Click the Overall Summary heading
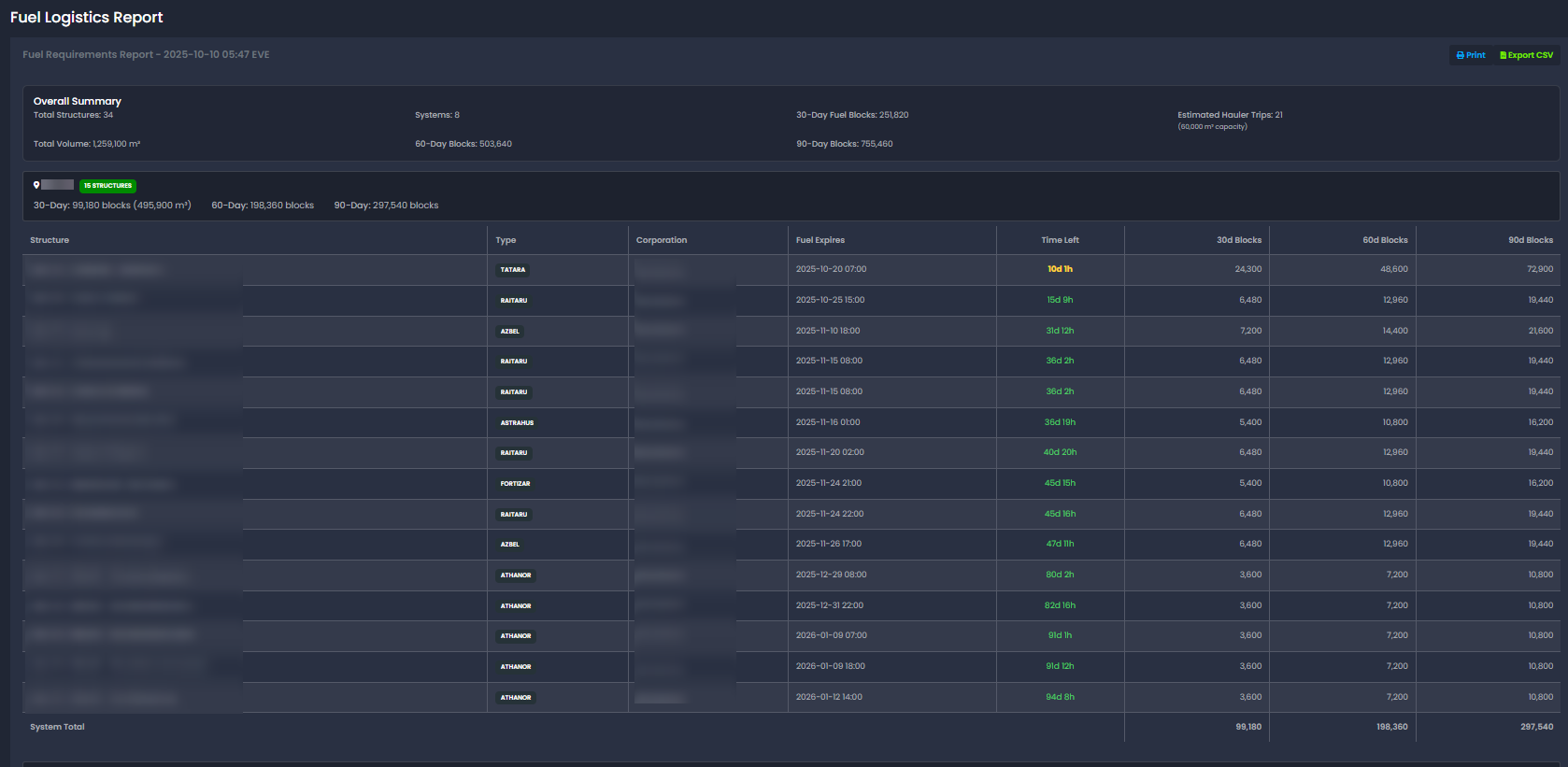 coord(78,101)
